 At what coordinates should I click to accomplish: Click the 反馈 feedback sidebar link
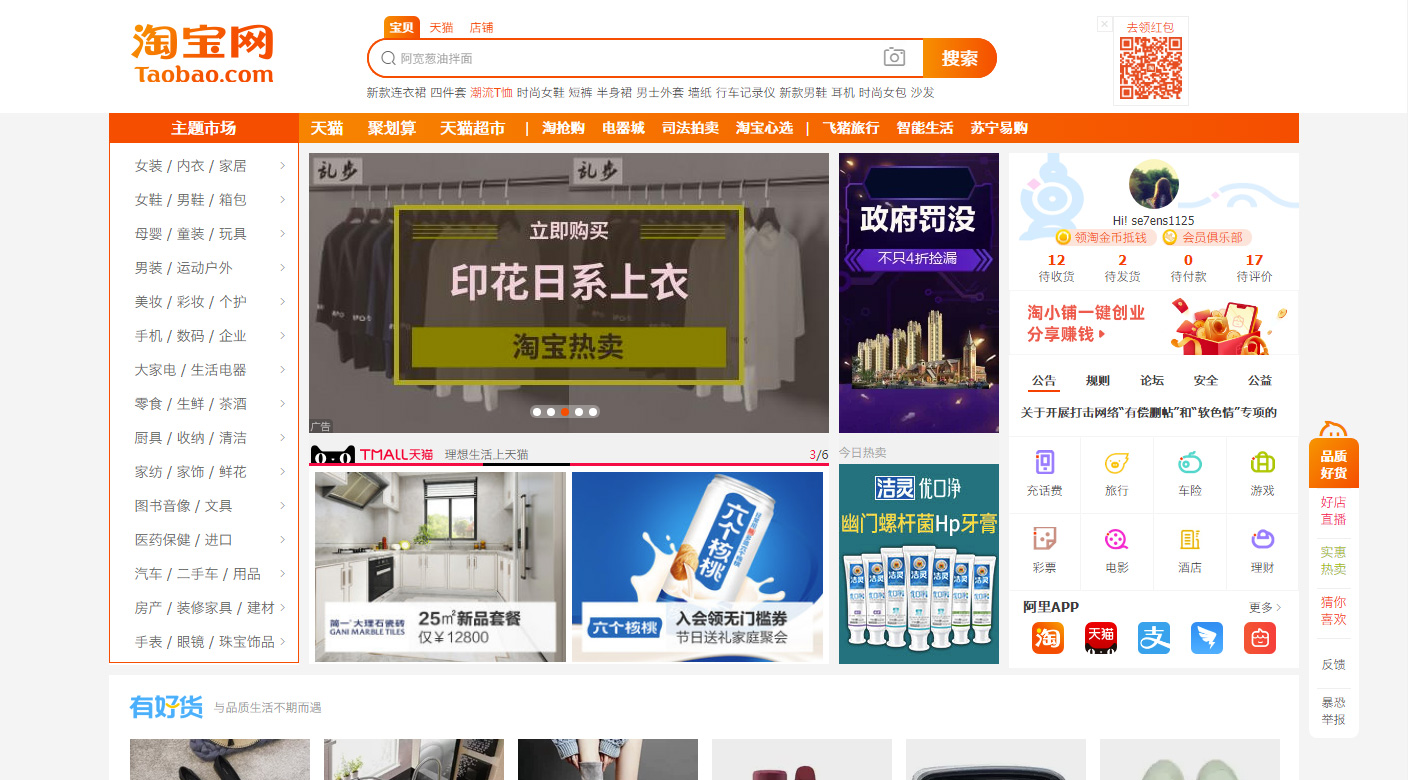[1334, 664]
